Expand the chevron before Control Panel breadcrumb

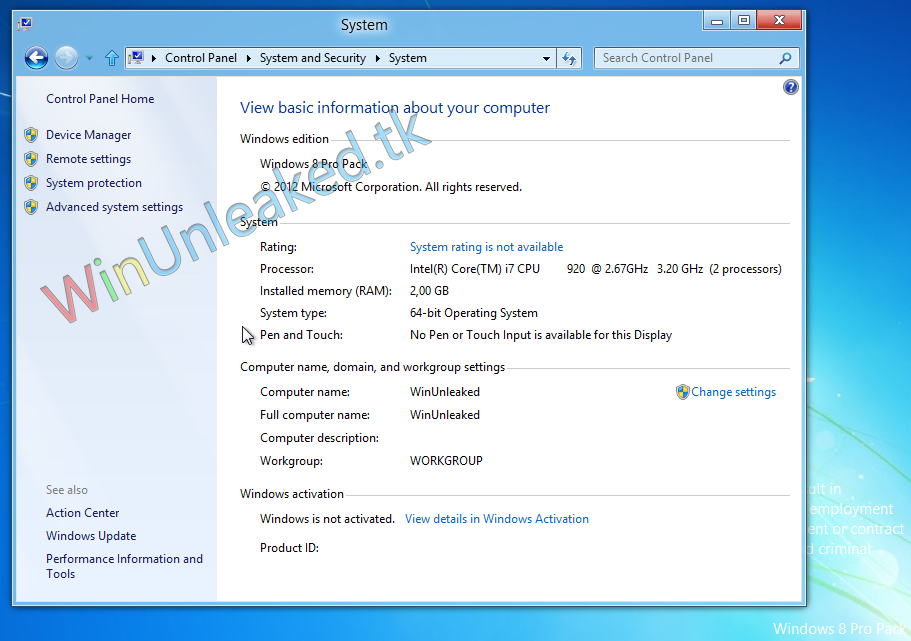[153, 58]
